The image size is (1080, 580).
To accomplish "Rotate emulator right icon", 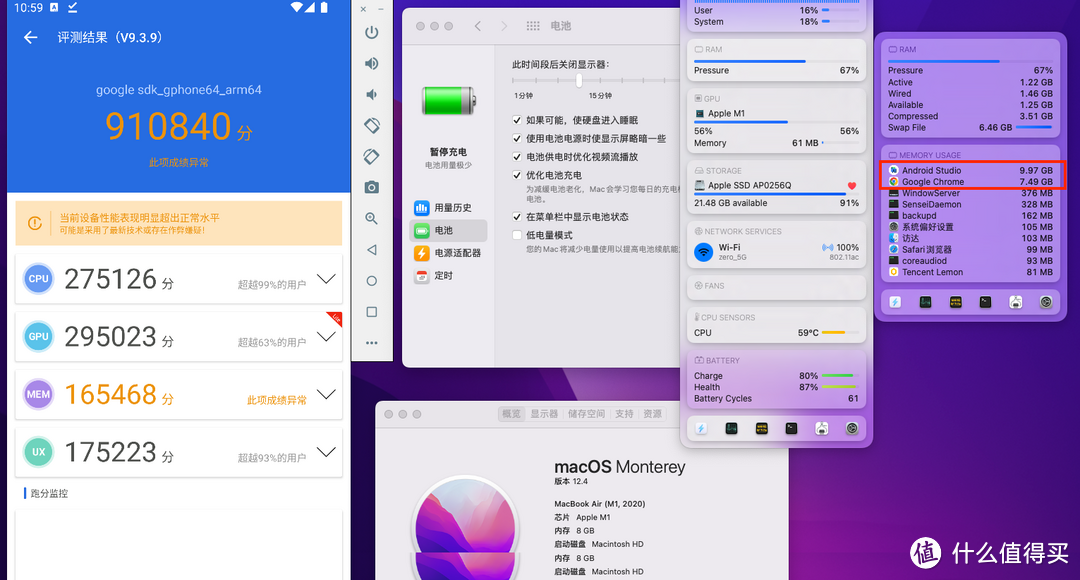I will point(371,156).
